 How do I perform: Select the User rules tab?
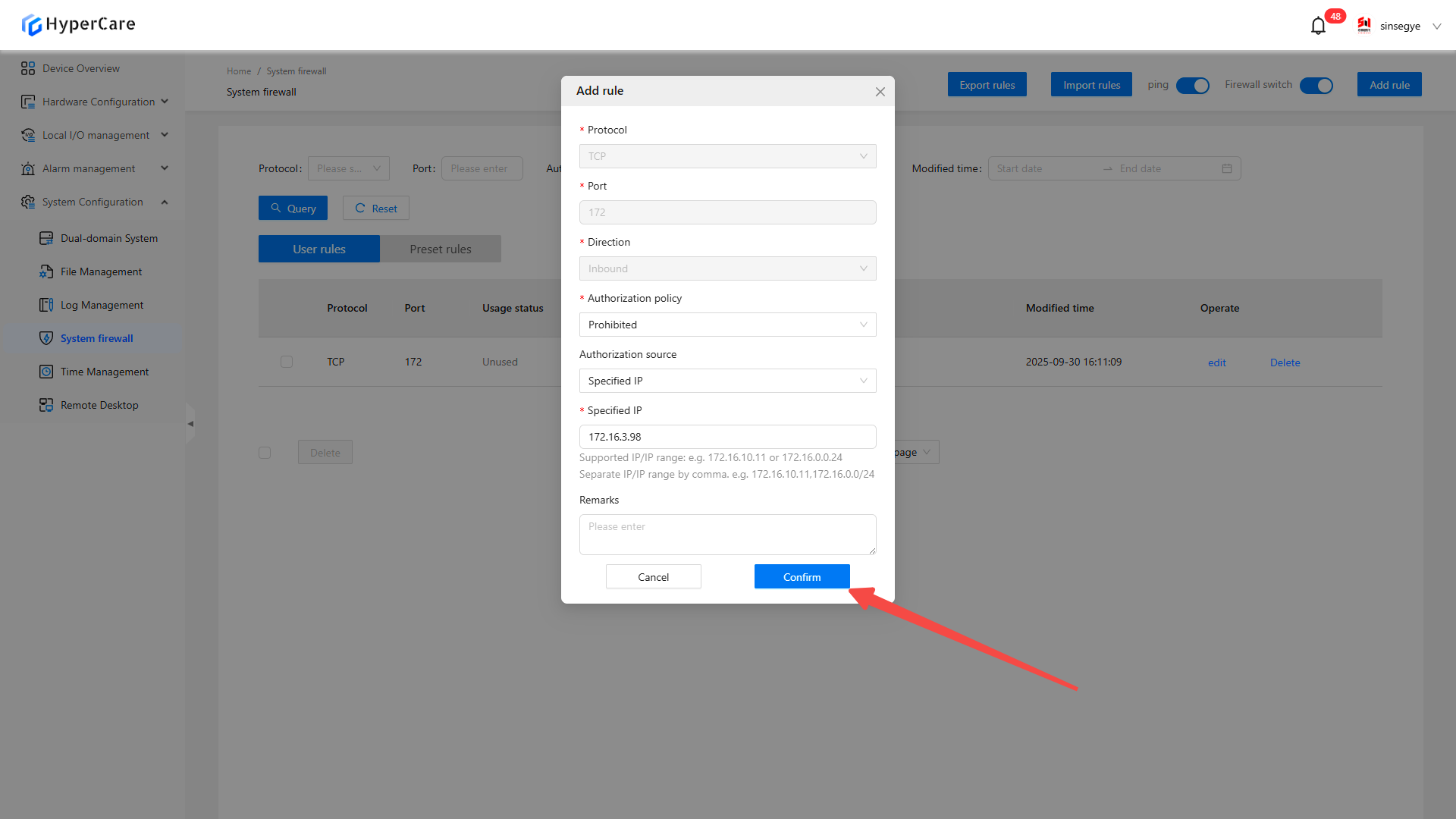coord(318,249)
